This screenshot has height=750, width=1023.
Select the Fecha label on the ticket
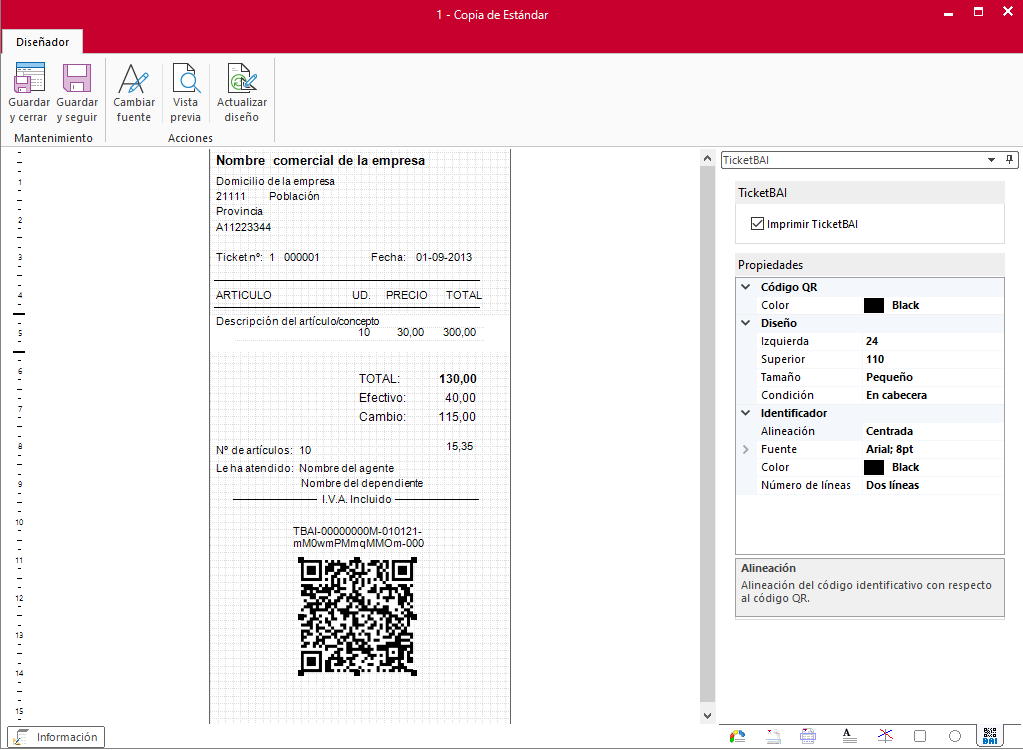coord(388,257)
